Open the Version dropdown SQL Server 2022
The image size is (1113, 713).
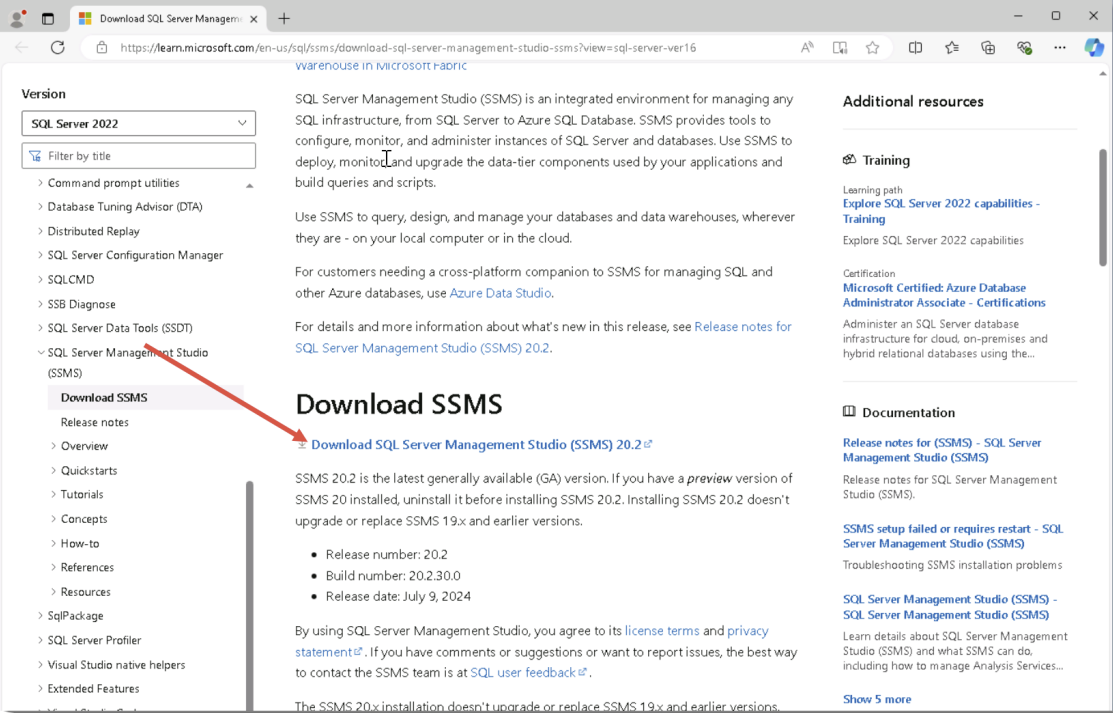[138, 124]
